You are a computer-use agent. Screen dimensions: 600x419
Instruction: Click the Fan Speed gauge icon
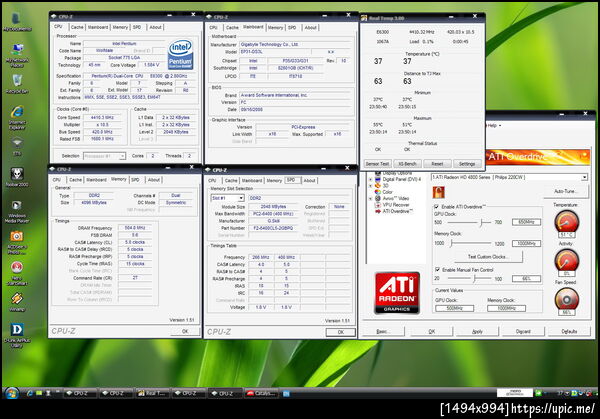click(x=566, y=299)
